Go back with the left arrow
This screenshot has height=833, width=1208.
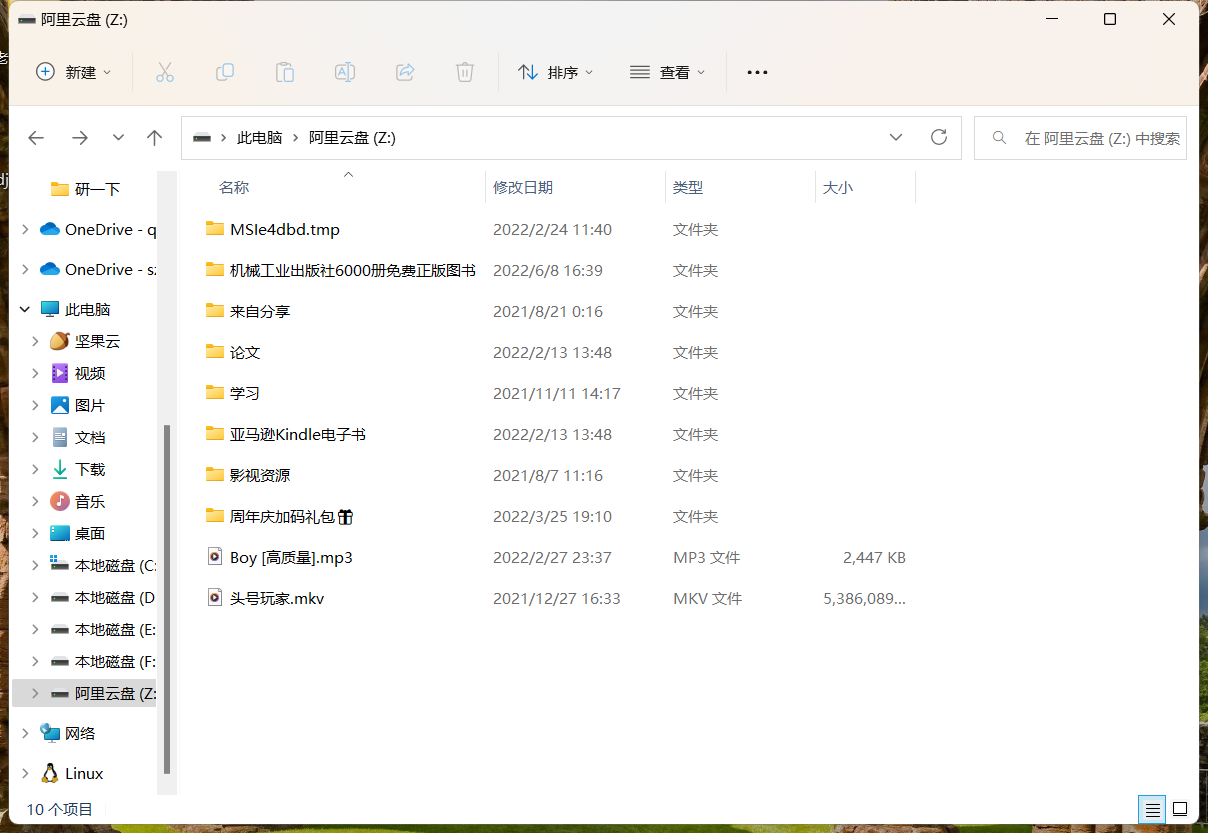(x=36, y=138)
